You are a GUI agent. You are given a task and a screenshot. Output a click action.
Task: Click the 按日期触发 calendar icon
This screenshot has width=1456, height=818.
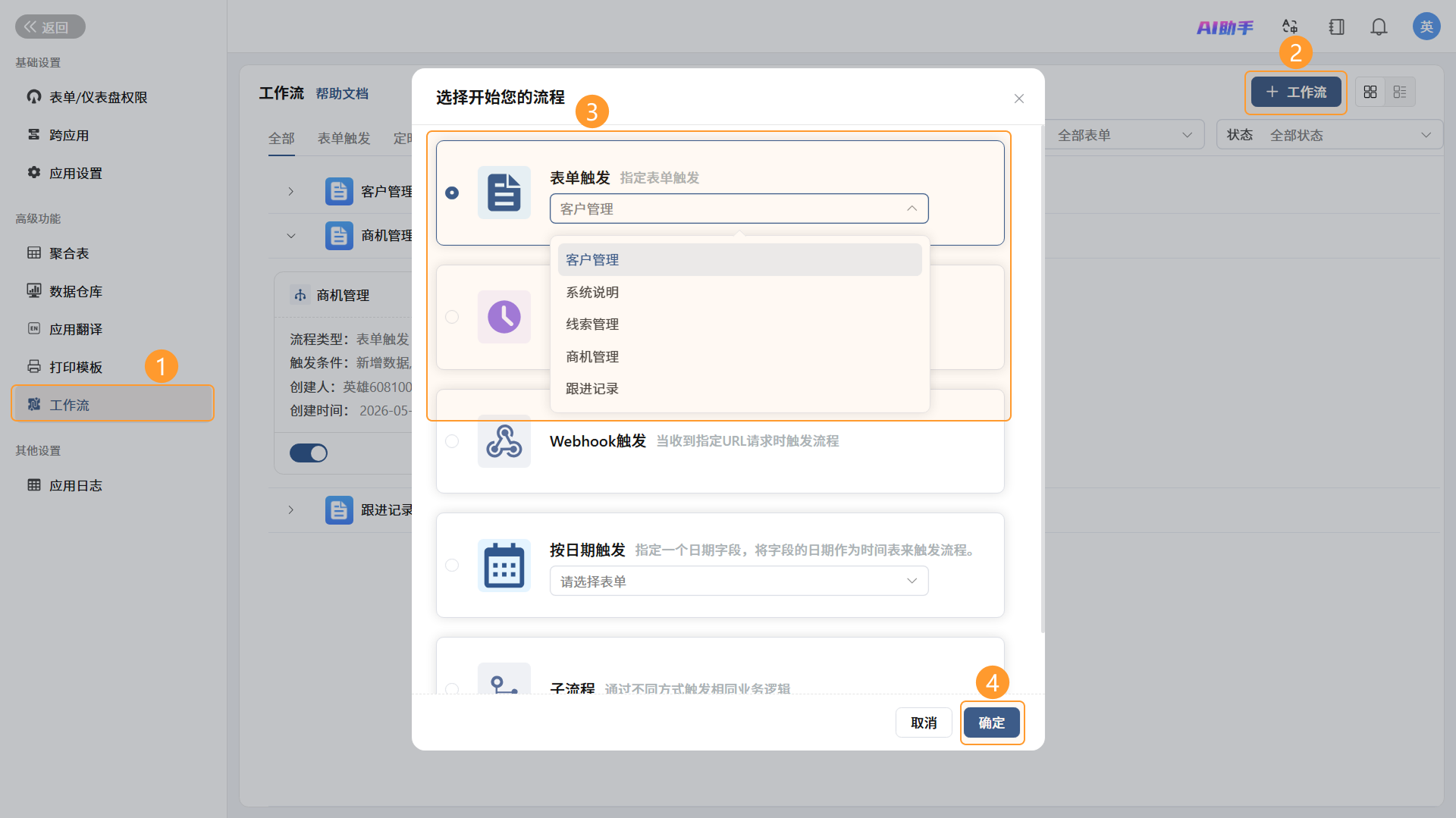504,566
